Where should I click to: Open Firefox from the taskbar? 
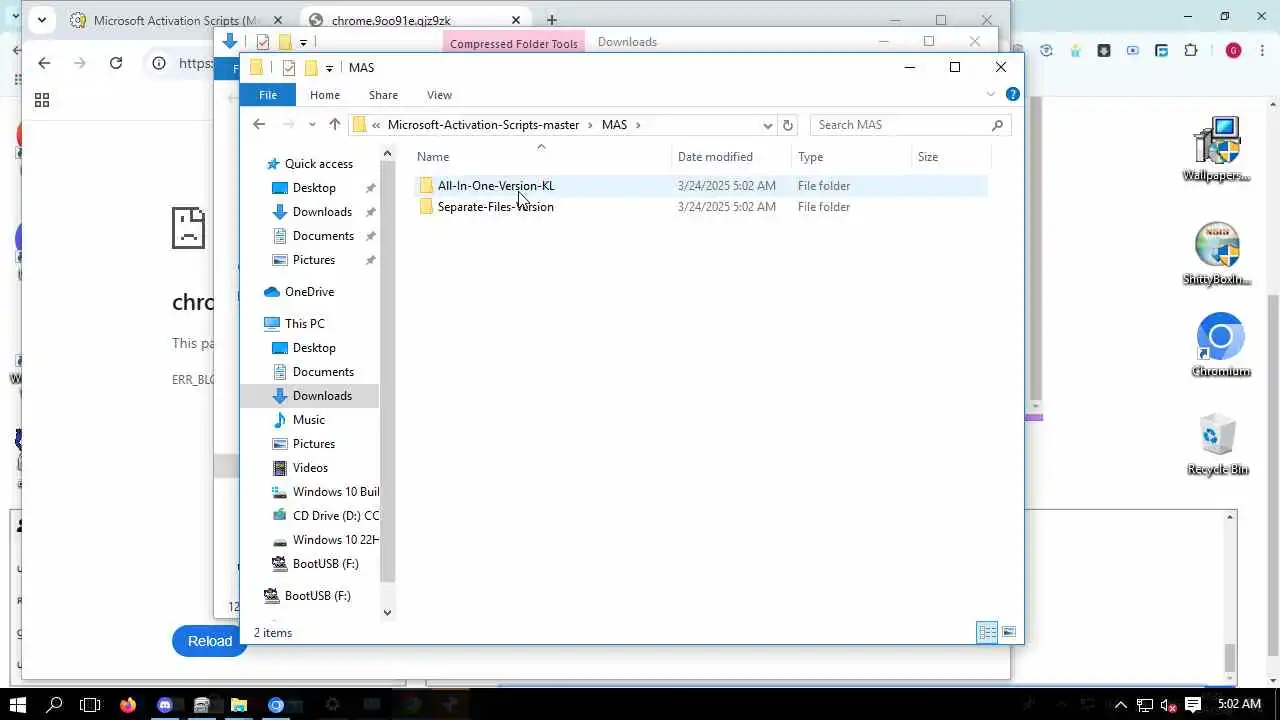pos(127,705)
